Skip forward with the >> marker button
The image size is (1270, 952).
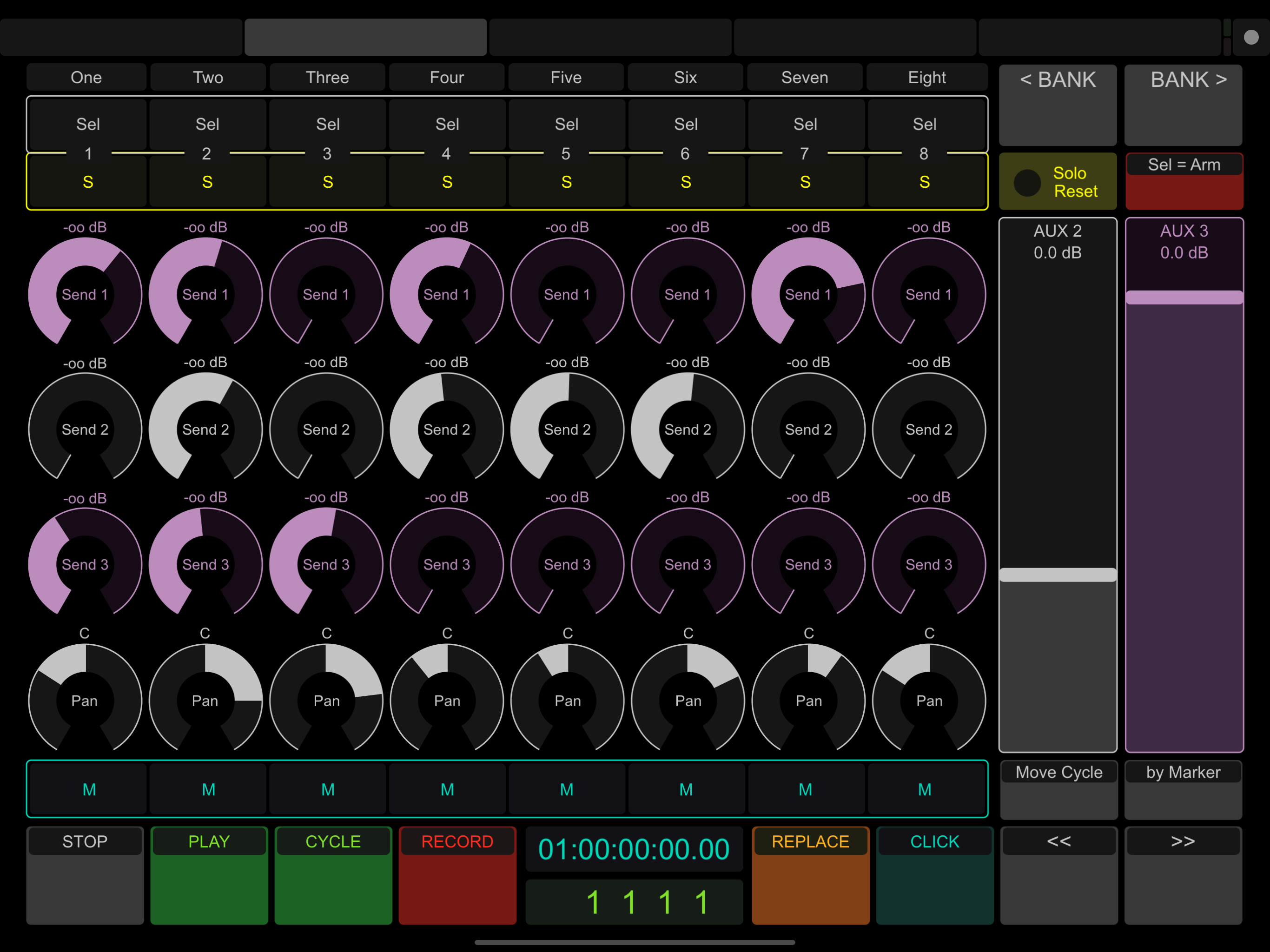1184,875
